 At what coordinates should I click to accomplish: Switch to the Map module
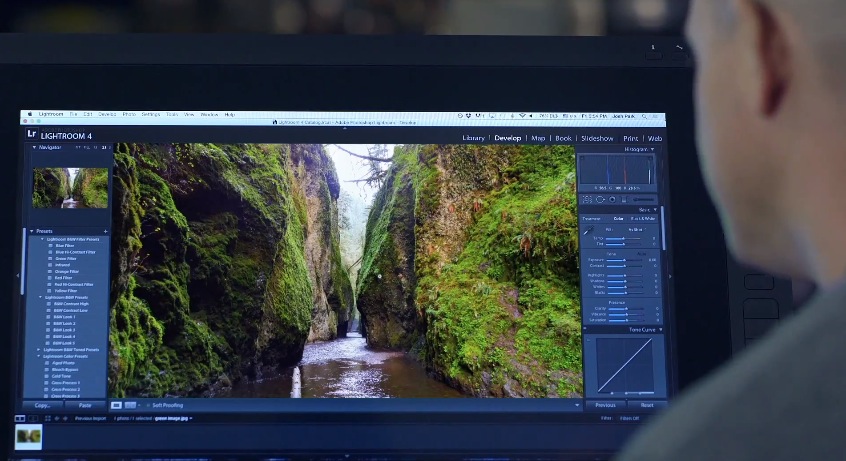coord(538,138)
